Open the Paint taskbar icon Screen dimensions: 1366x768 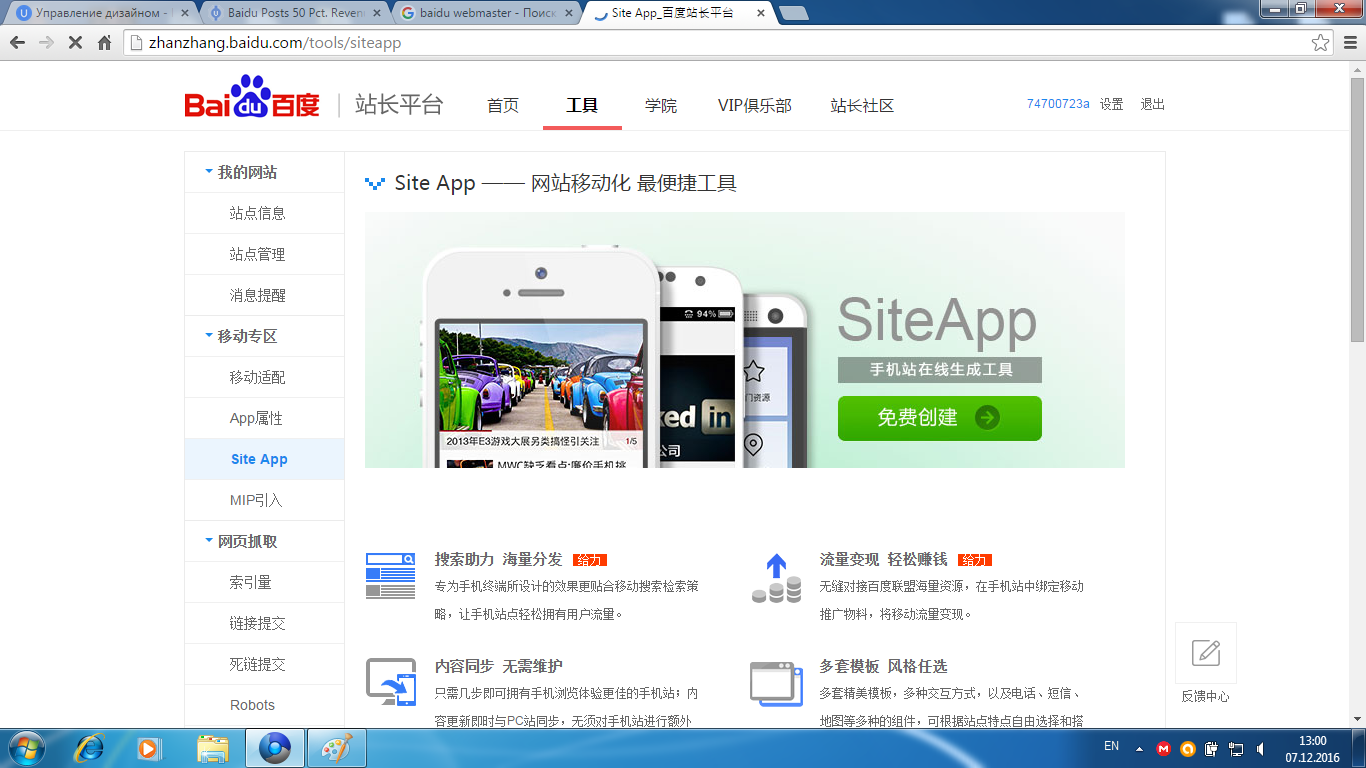point(336,748)
